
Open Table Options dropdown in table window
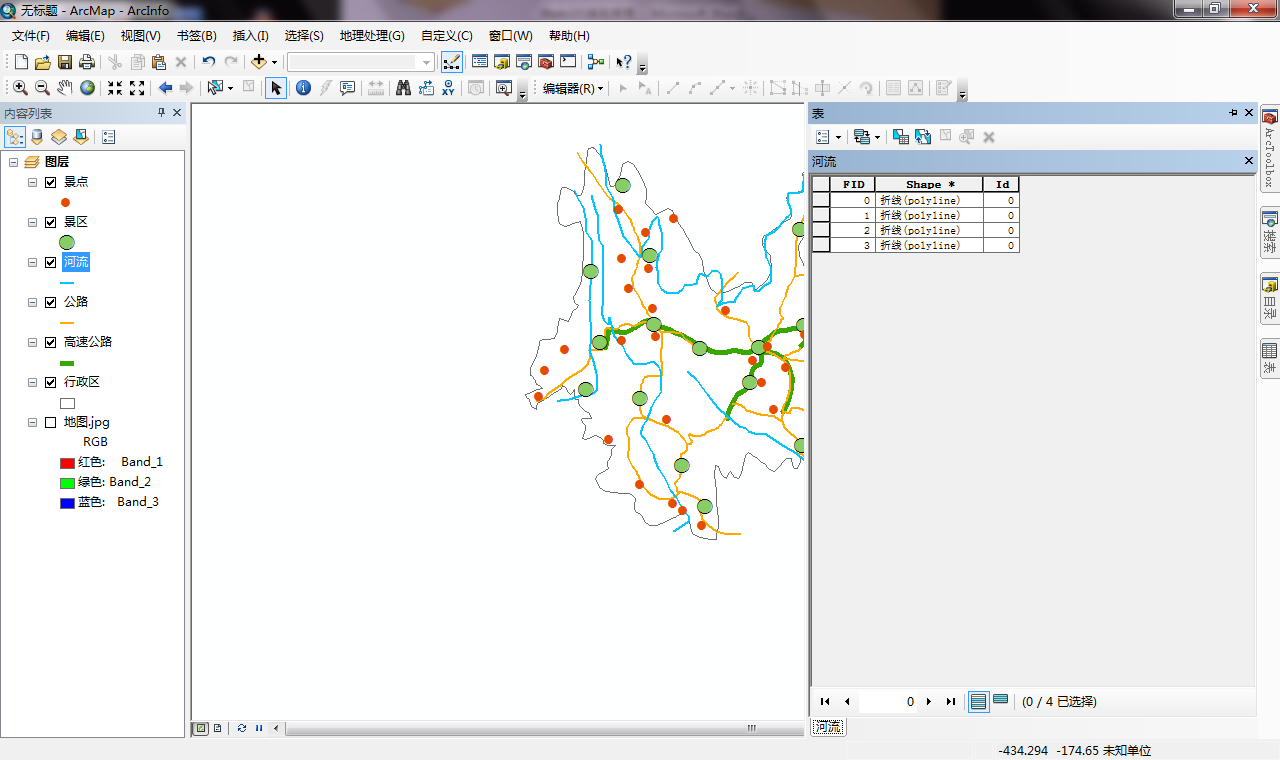828,137
